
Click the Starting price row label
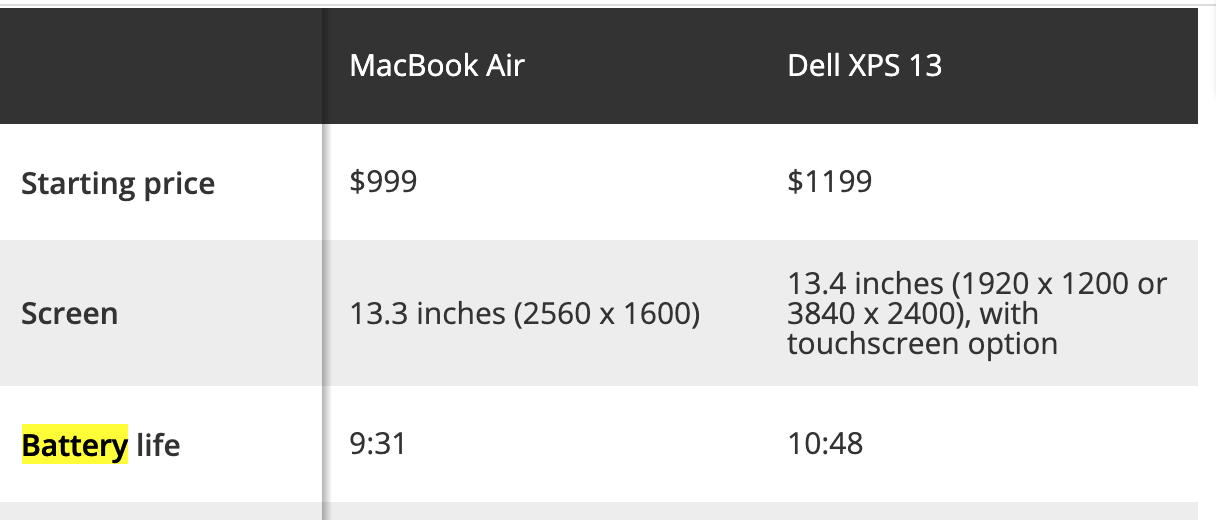point(118,183)
